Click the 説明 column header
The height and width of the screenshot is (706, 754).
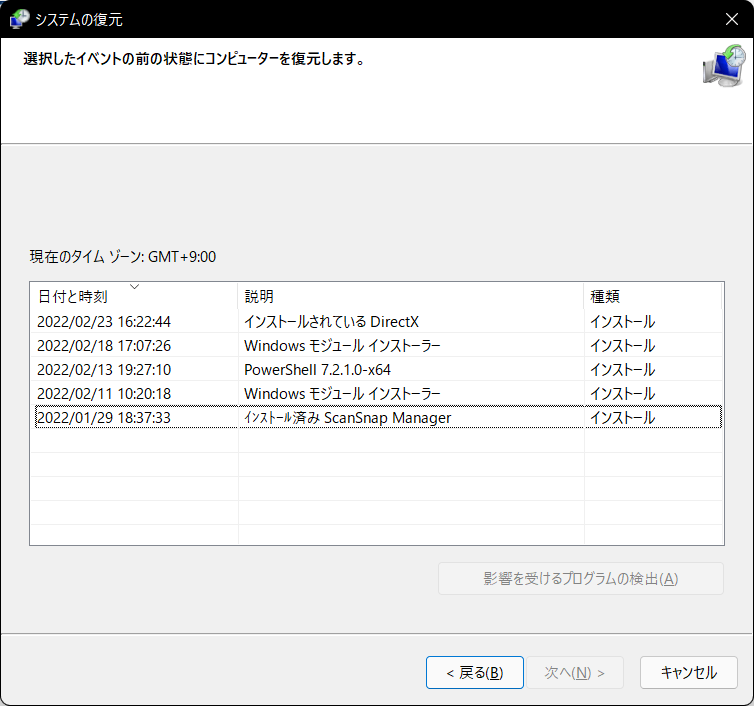(x=411, y=296)
